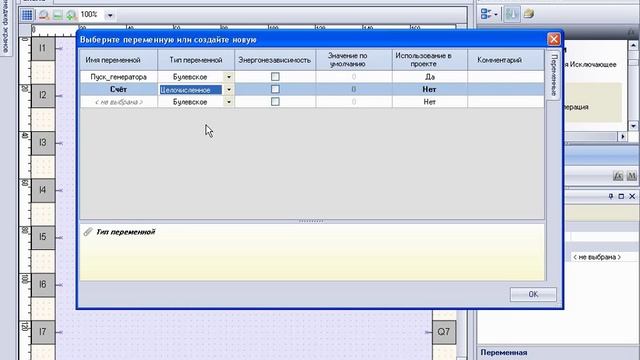Click the fit-to-screen zoom icon
This screenshot has height=360, width=640.
click(58, 16)
